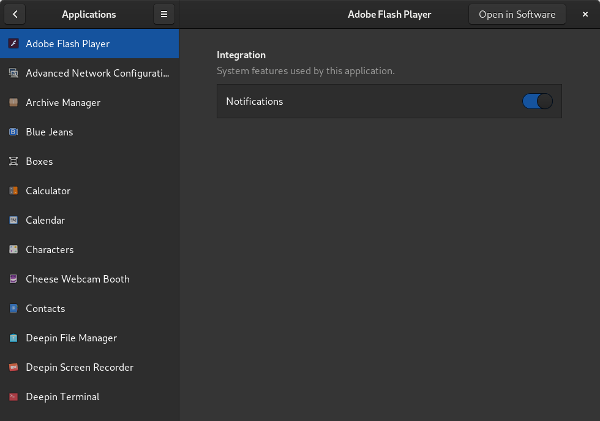Screen dimensions: 600x421
Task: Click Open in Software button
Action: tap(517, 14)
